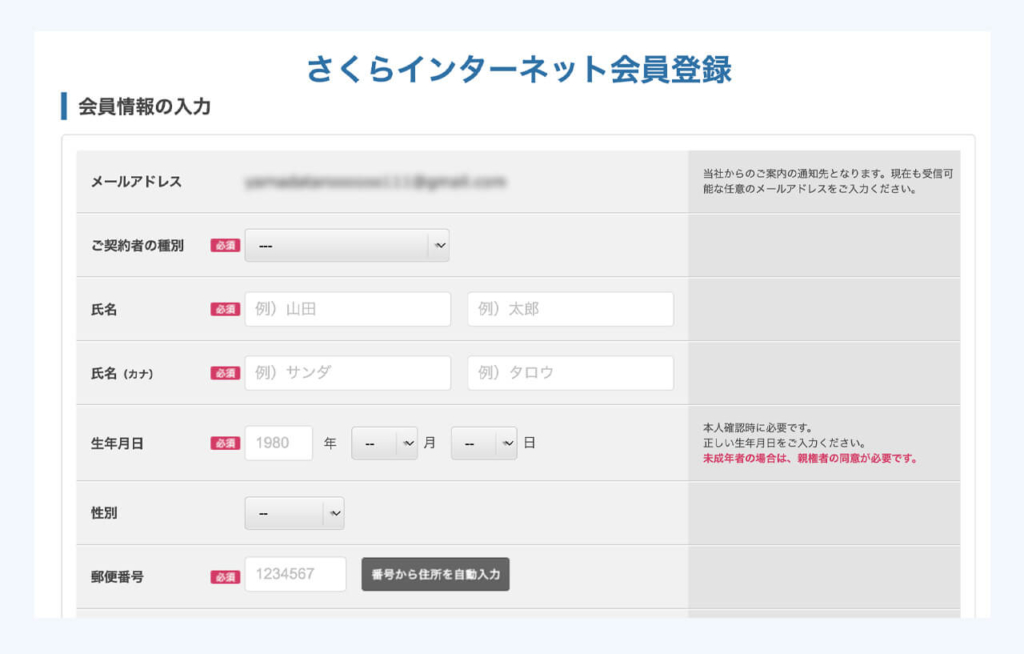The height and width of the screenshot is (654, 1024).
Task: Click the 必須 badge beside 生年月日
Action: point(225,443)
